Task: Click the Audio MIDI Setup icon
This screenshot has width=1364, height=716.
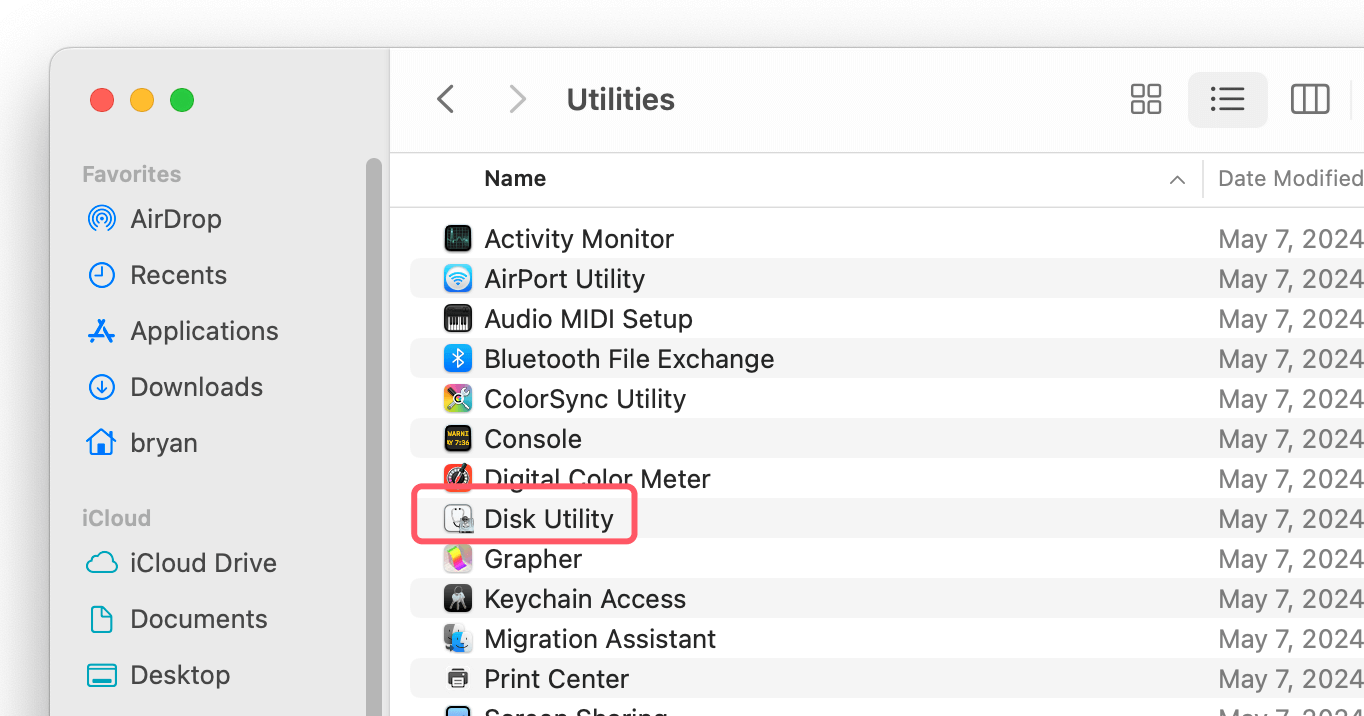Action: click(457, 318)
